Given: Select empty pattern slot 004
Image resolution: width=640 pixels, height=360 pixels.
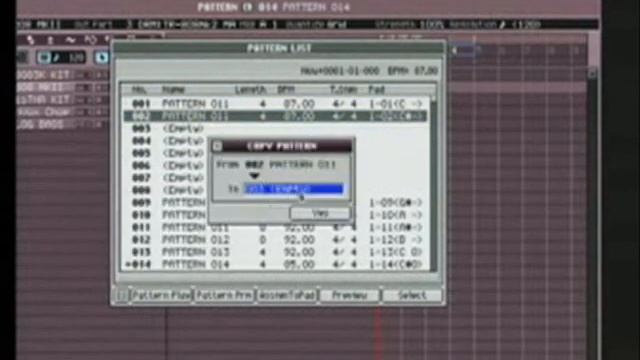Looking at the screenshot, I should 167,141.
